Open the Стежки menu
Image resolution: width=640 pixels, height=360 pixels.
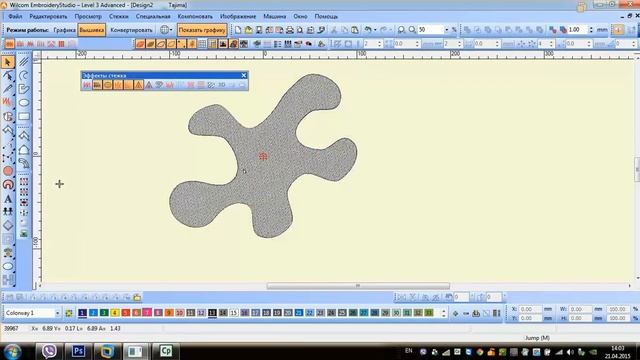119,17
